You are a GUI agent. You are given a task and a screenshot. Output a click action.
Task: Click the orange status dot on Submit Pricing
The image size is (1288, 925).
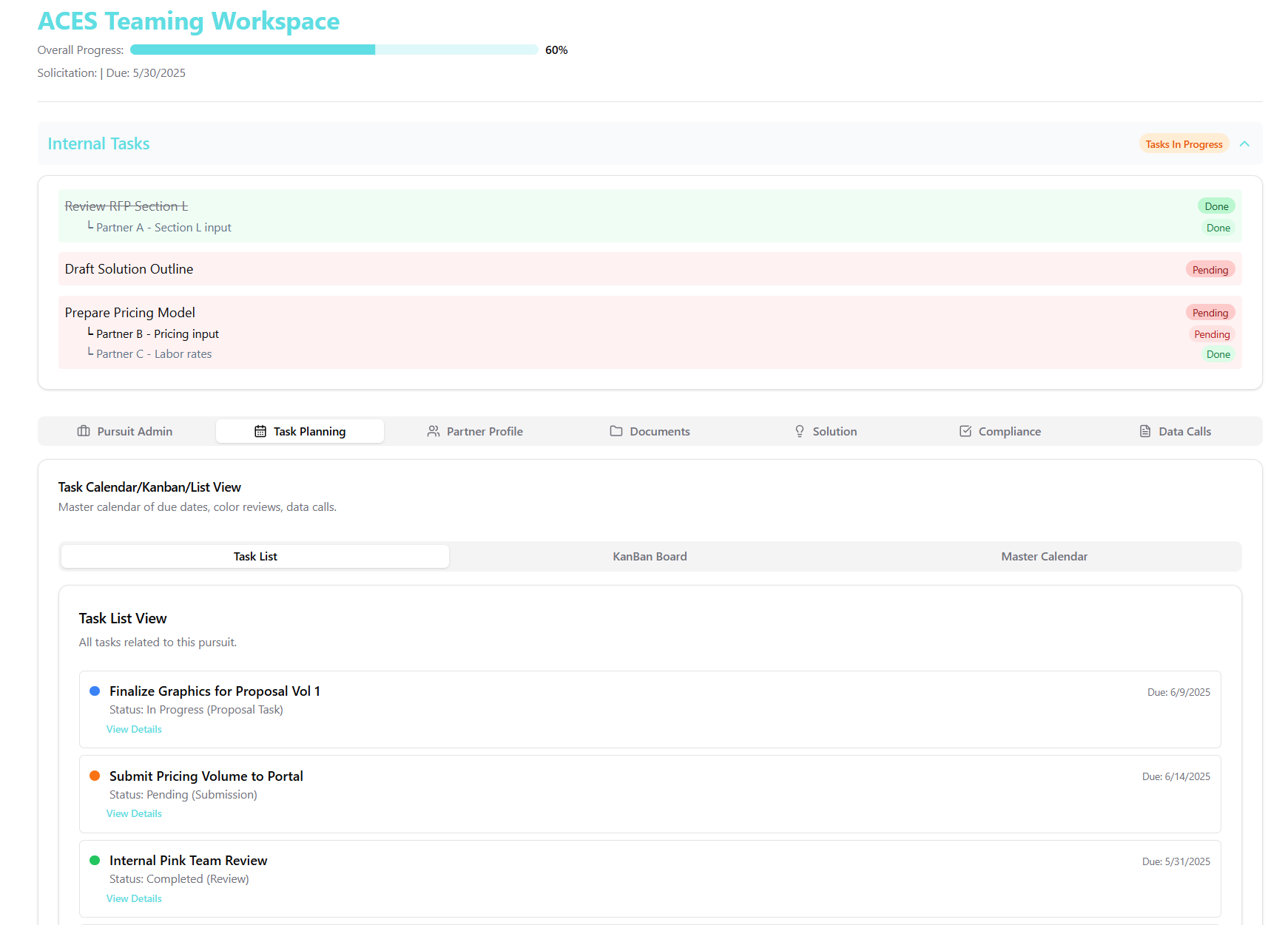(95, 776)
